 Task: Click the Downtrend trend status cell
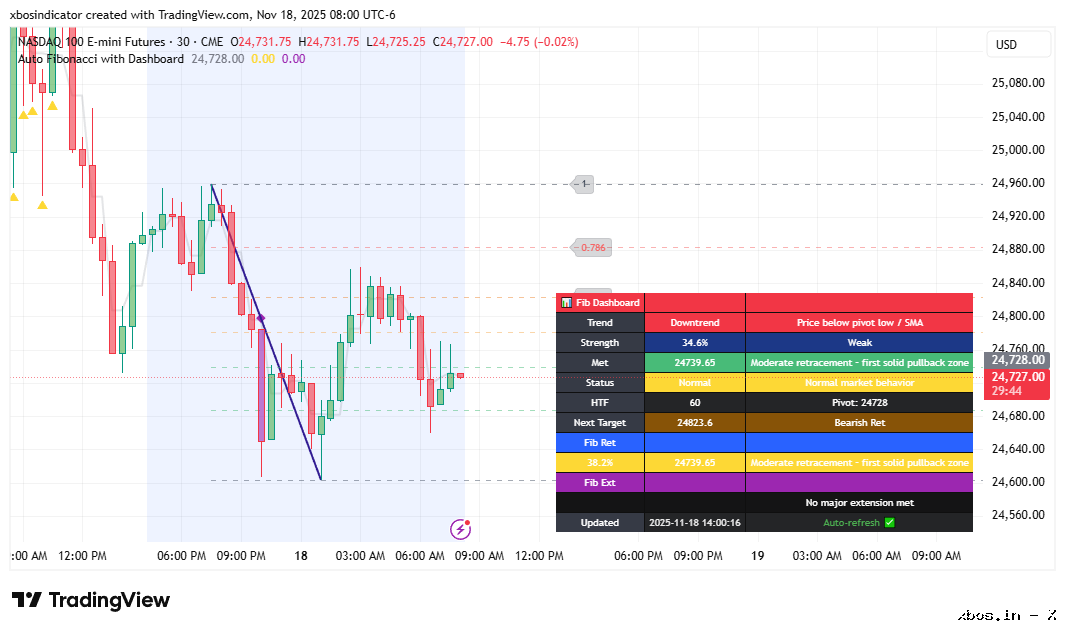tap(695, 322)
